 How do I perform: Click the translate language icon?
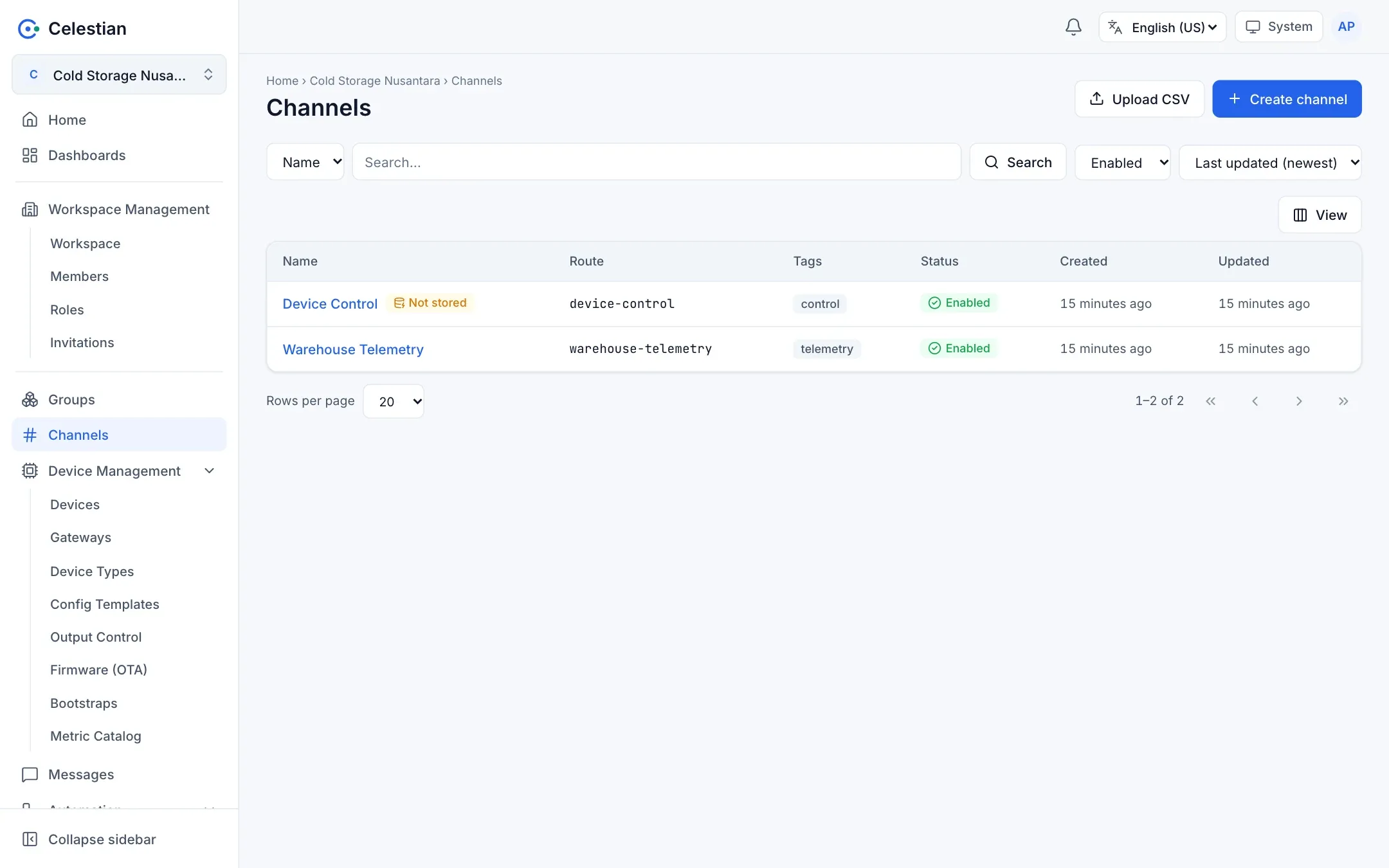pos(1115,27)
